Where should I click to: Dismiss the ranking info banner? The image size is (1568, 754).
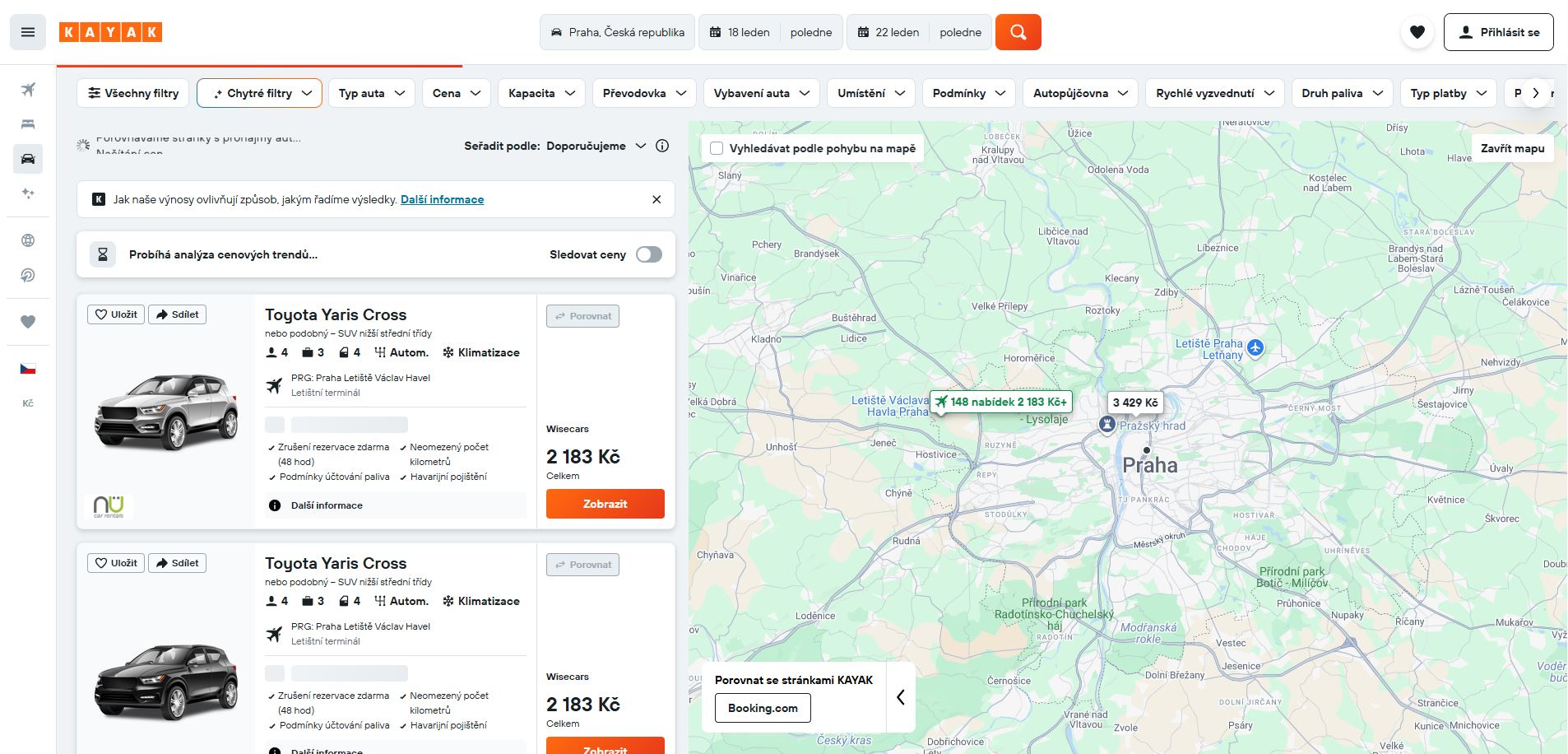tap(656, 199)
